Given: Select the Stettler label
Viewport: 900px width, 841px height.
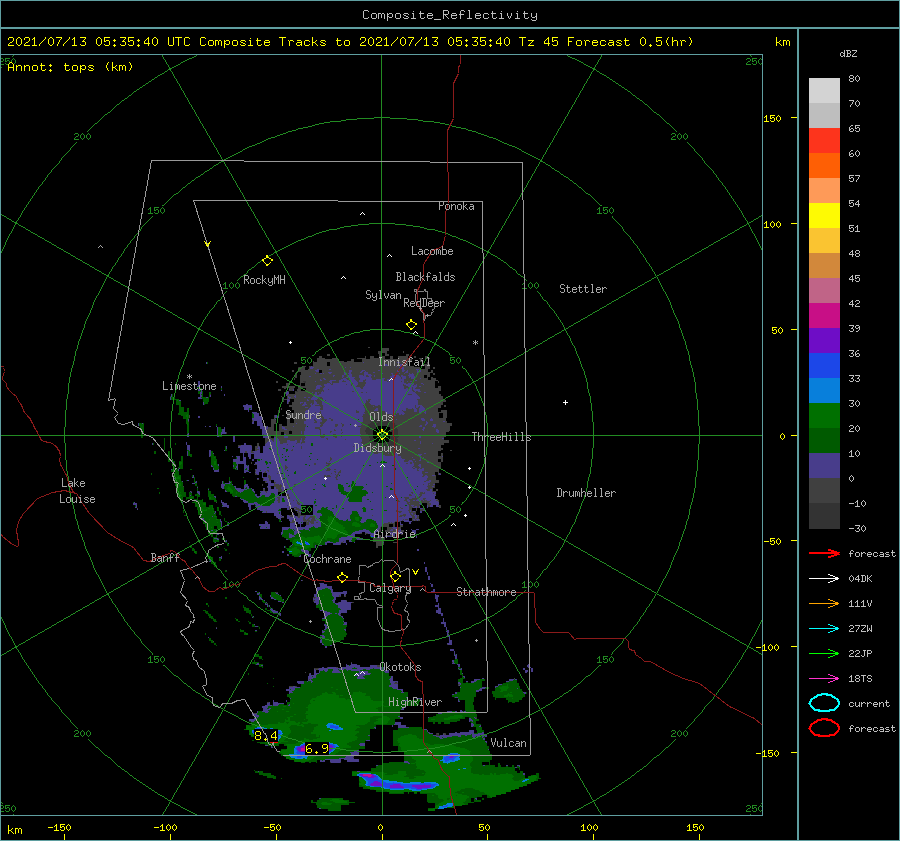Looking at the screenshot, I should 583,289.
